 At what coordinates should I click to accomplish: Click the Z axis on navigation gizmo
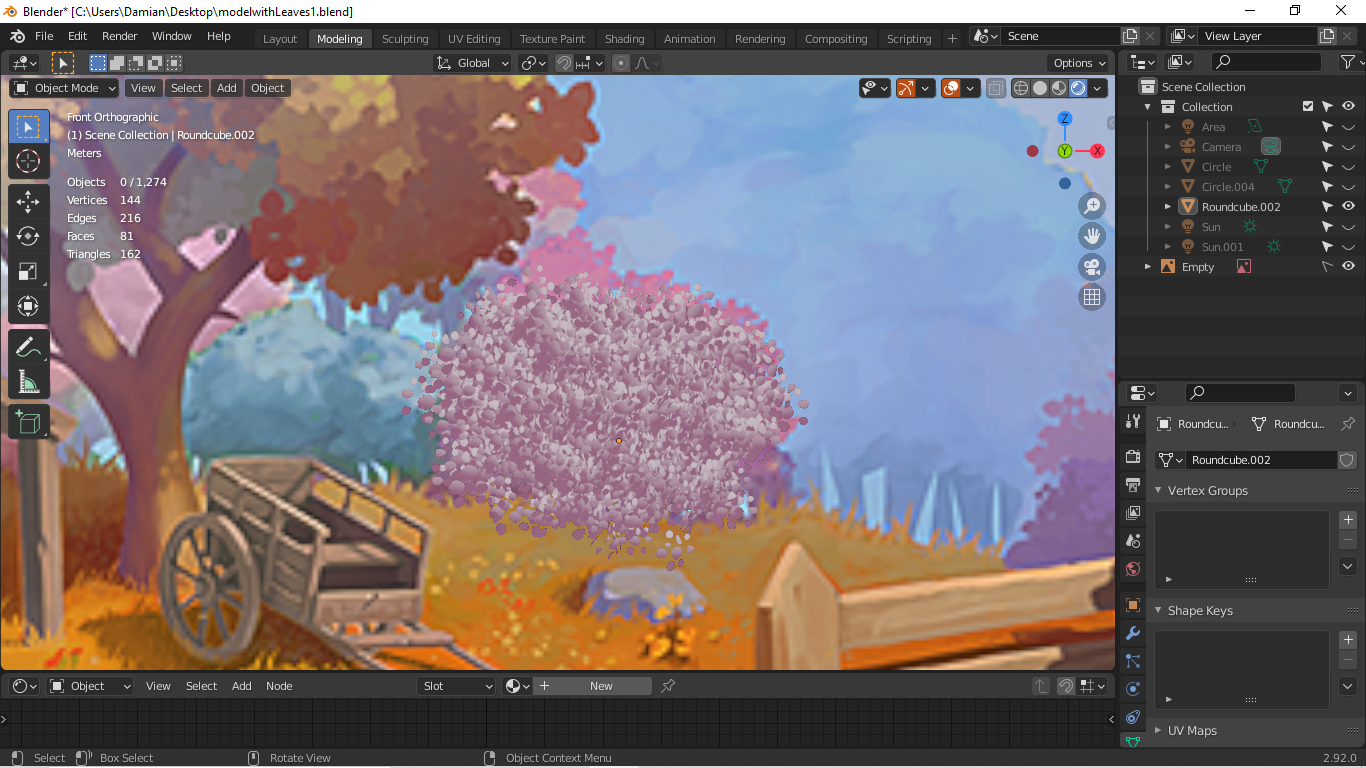(1065, 119)
